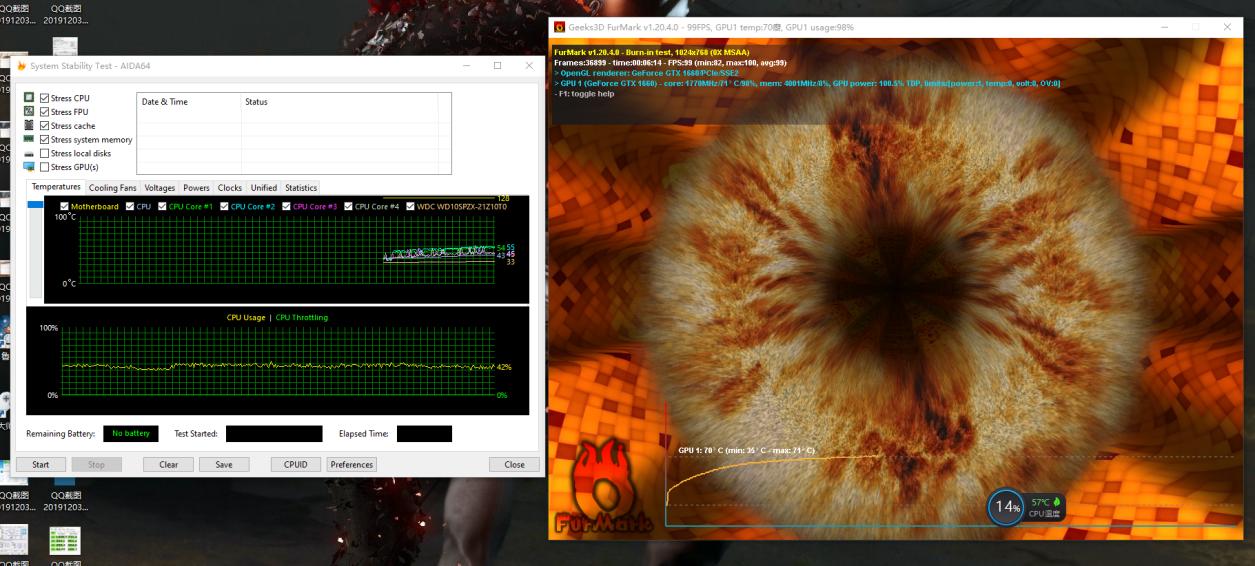Click the CPU chip icon beside Stress CPU
The width and height of the screenshot is (1255, 566).
click(x=29, y=98)
